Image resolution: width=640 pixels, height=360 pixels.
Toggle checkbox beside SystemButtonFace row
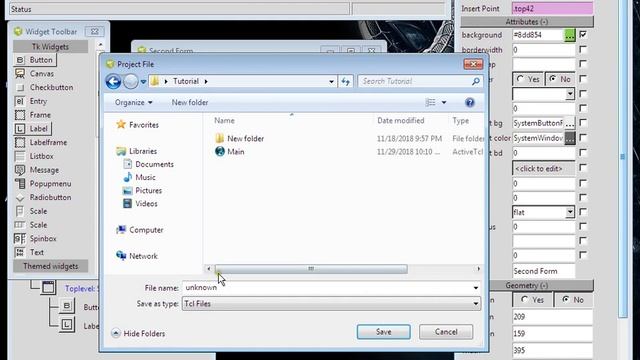point(583,122)
